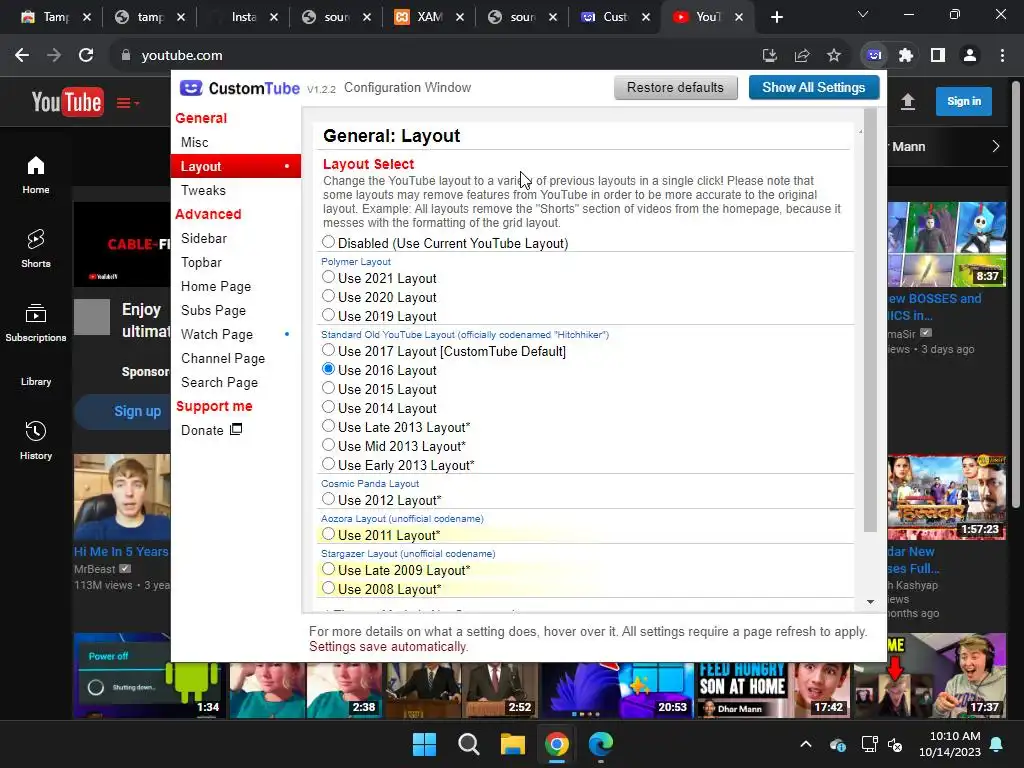The image size is (1024, 768).
Task: Click the config window vertical scrollbar
Action: point(870,320)
